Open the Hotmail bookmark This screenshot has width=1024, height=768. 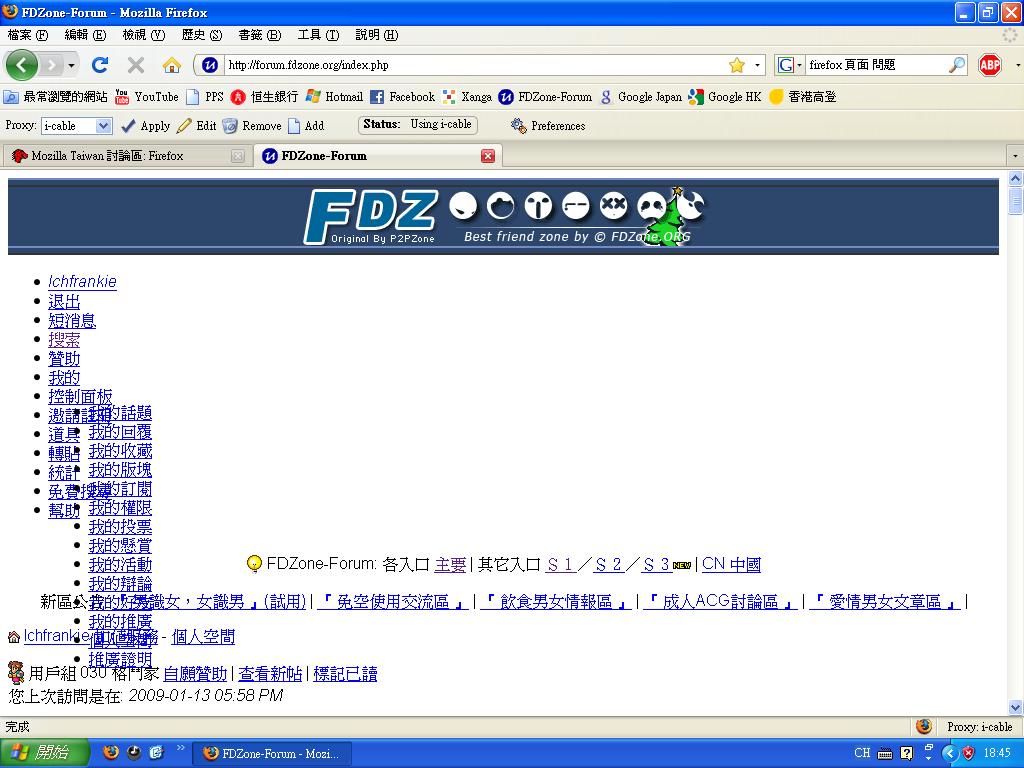coord(334,97)
